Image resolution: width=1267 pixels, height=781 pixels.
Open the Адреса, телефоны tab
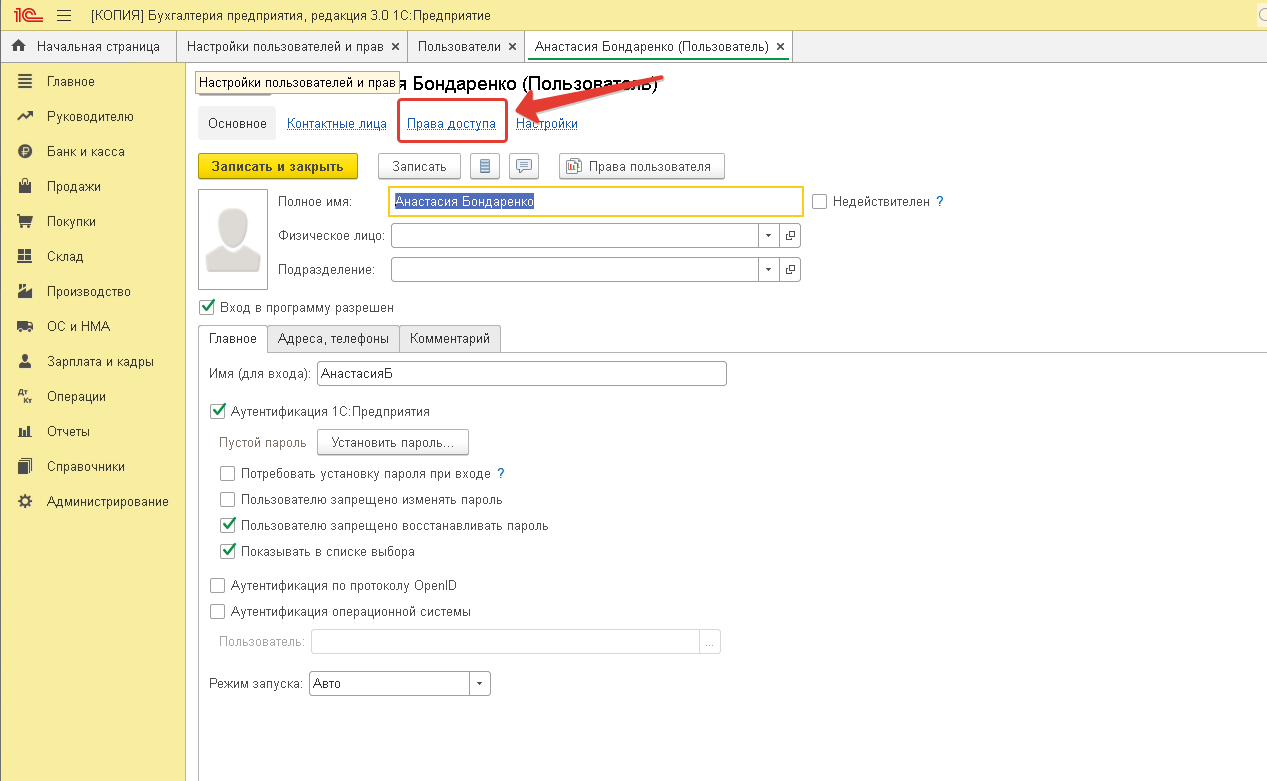(x=333, y=339)
